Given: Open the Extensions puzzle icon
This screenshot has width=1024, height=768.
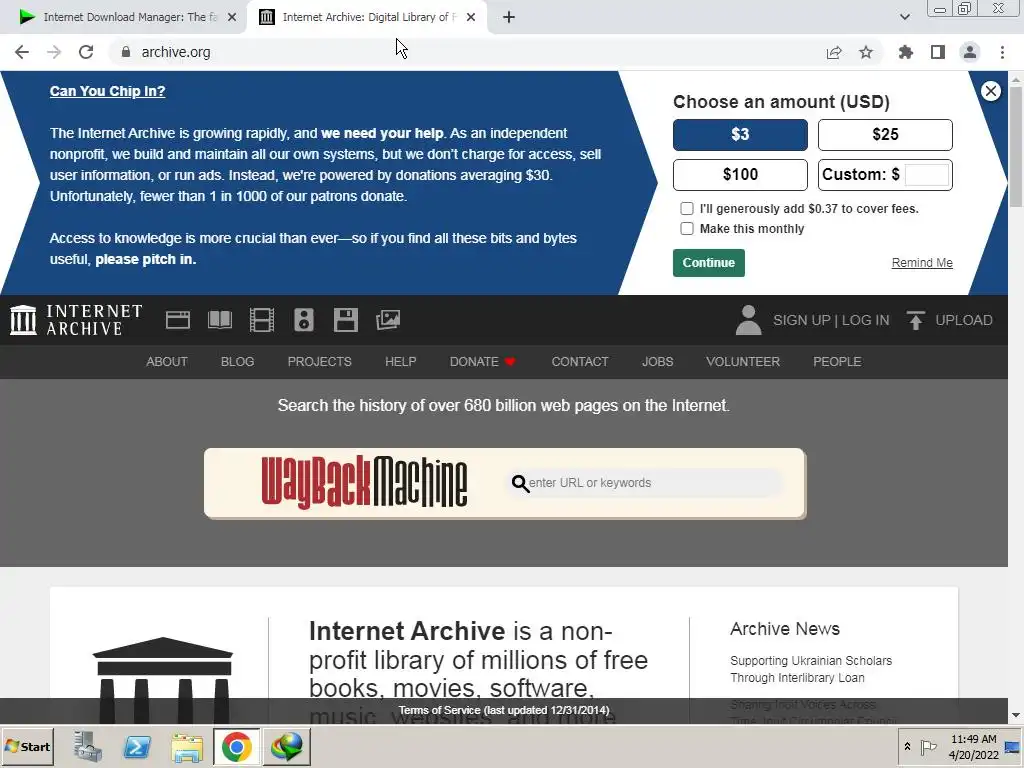Looking at the screenshot, I should (906, 52).
